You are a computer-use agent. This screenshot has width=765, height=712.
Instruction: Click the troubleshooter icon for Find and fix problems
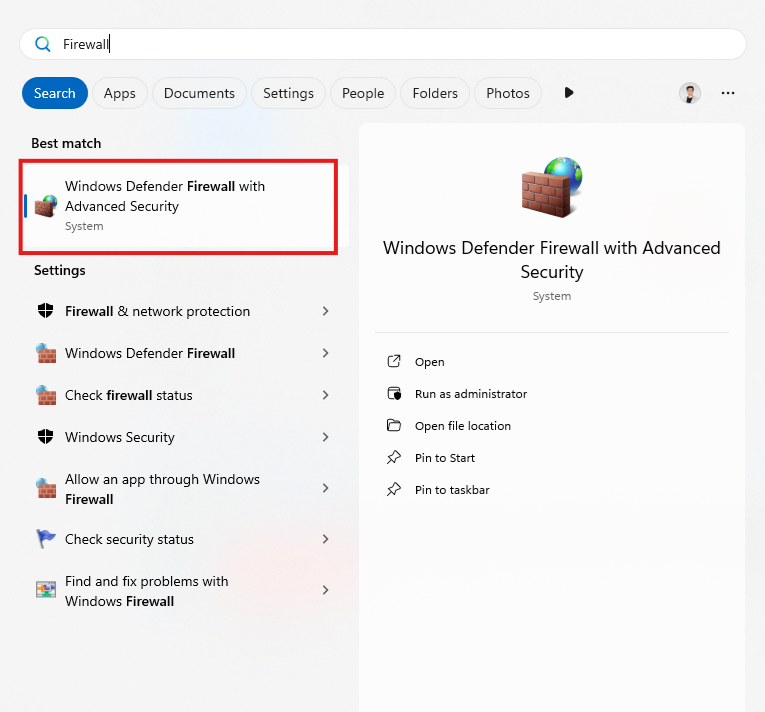click(45, 590)
